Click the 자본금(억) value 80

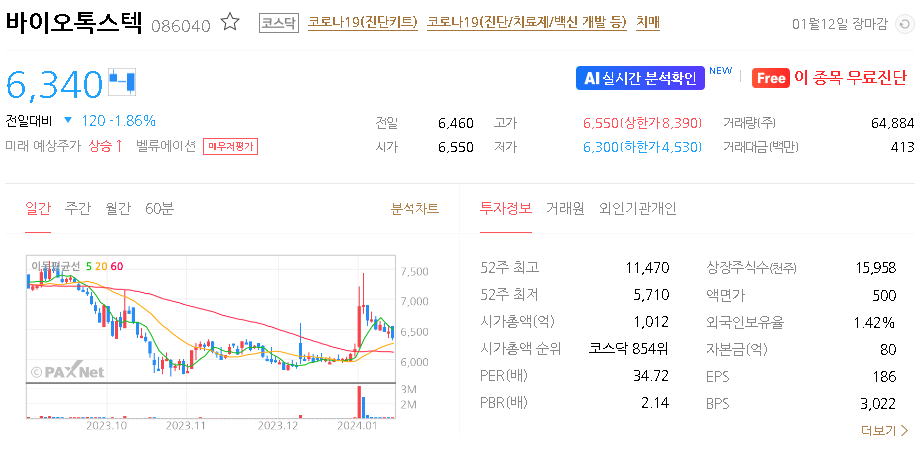coord(888,349)
